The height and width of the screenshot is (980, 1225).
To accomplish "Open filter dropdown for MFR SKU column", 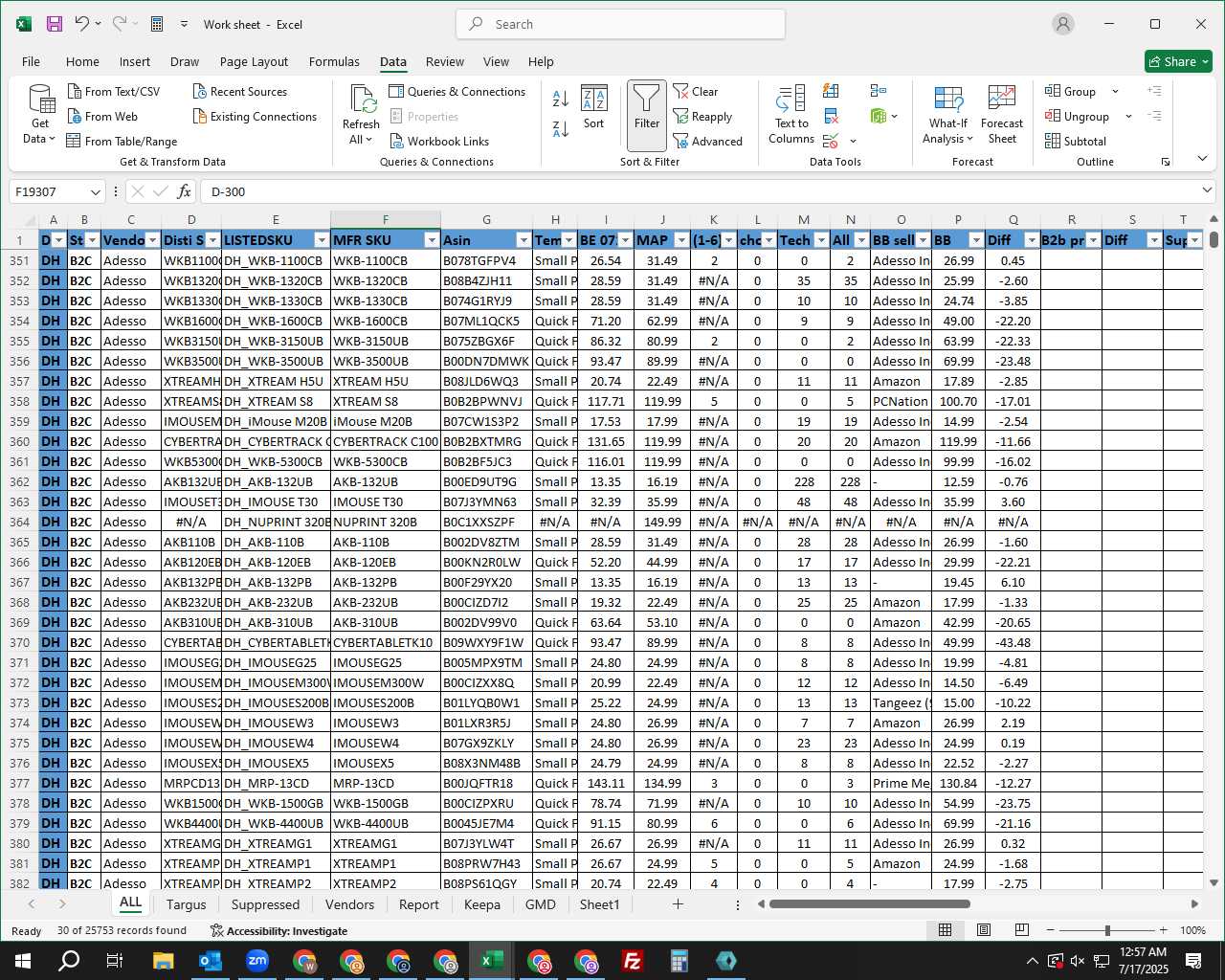I will pos(432,240).
